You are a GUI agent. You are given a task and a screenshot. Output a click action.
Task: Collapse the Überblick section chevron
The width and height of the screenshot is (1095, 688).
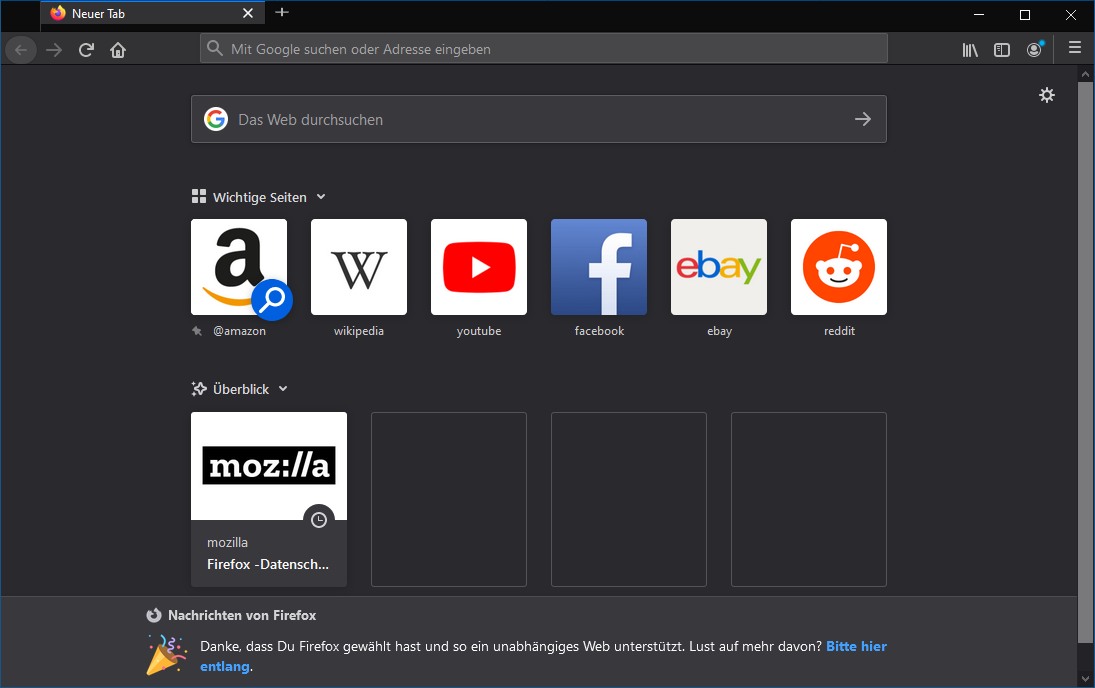click(283, 389)
